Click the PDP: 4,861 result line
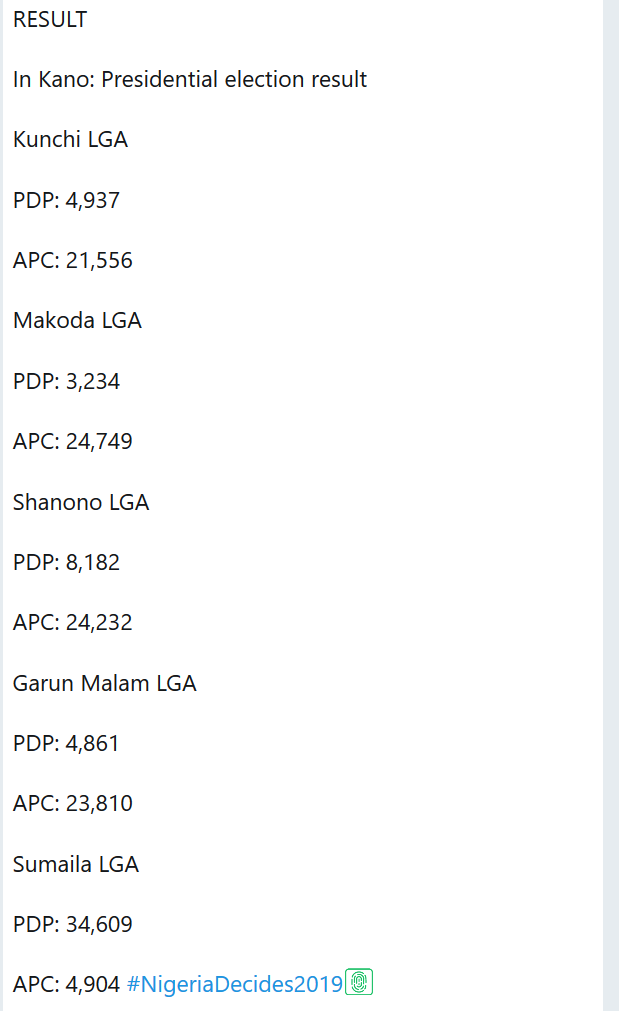The height and width of the screenshot is (1011, 619). point(66,743)
